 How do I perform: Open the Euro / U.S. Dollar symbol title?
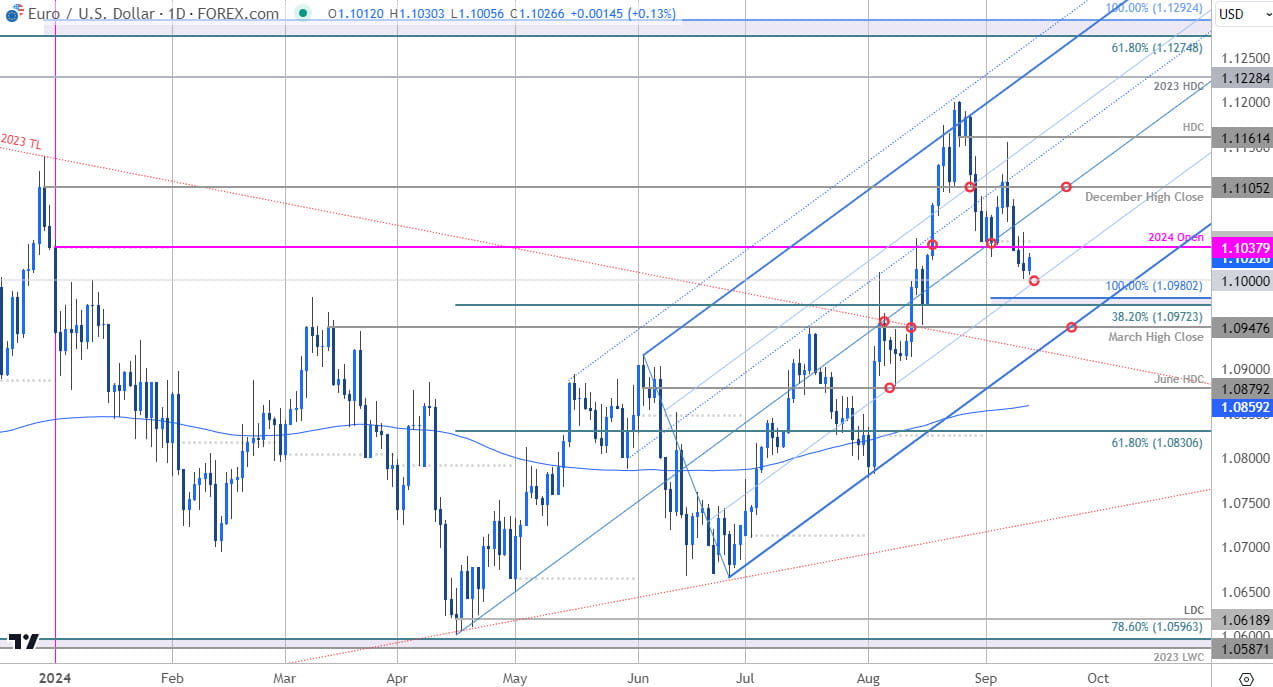point(152,14)
